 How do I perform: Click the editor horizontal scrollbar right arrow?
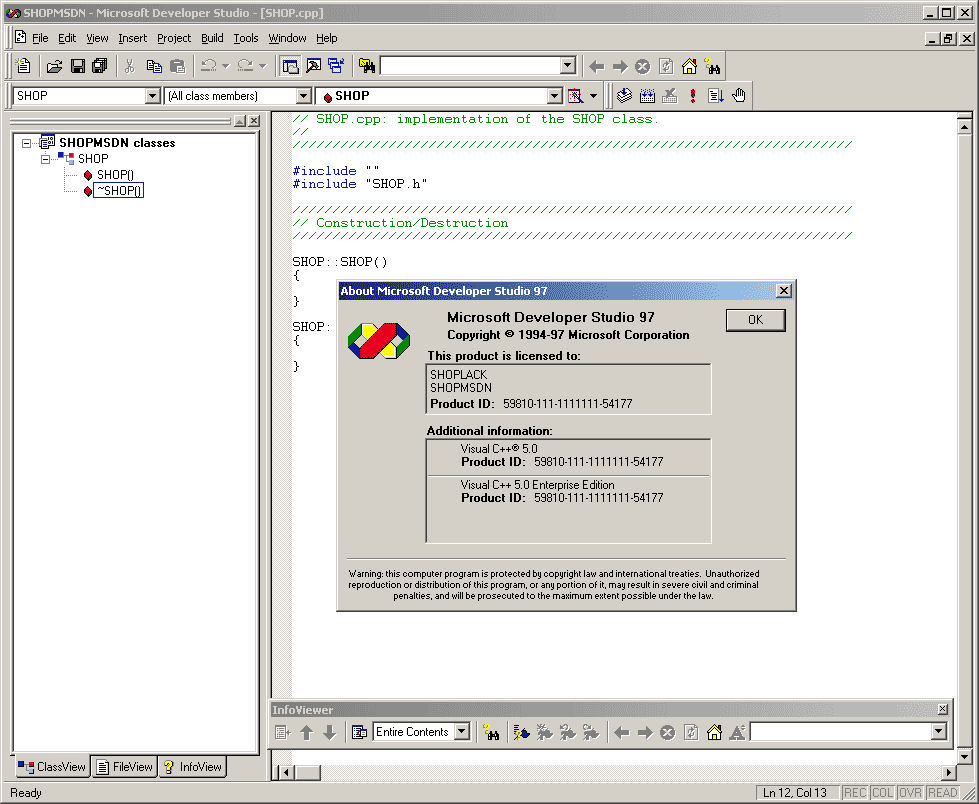click(x=949, y=773)
